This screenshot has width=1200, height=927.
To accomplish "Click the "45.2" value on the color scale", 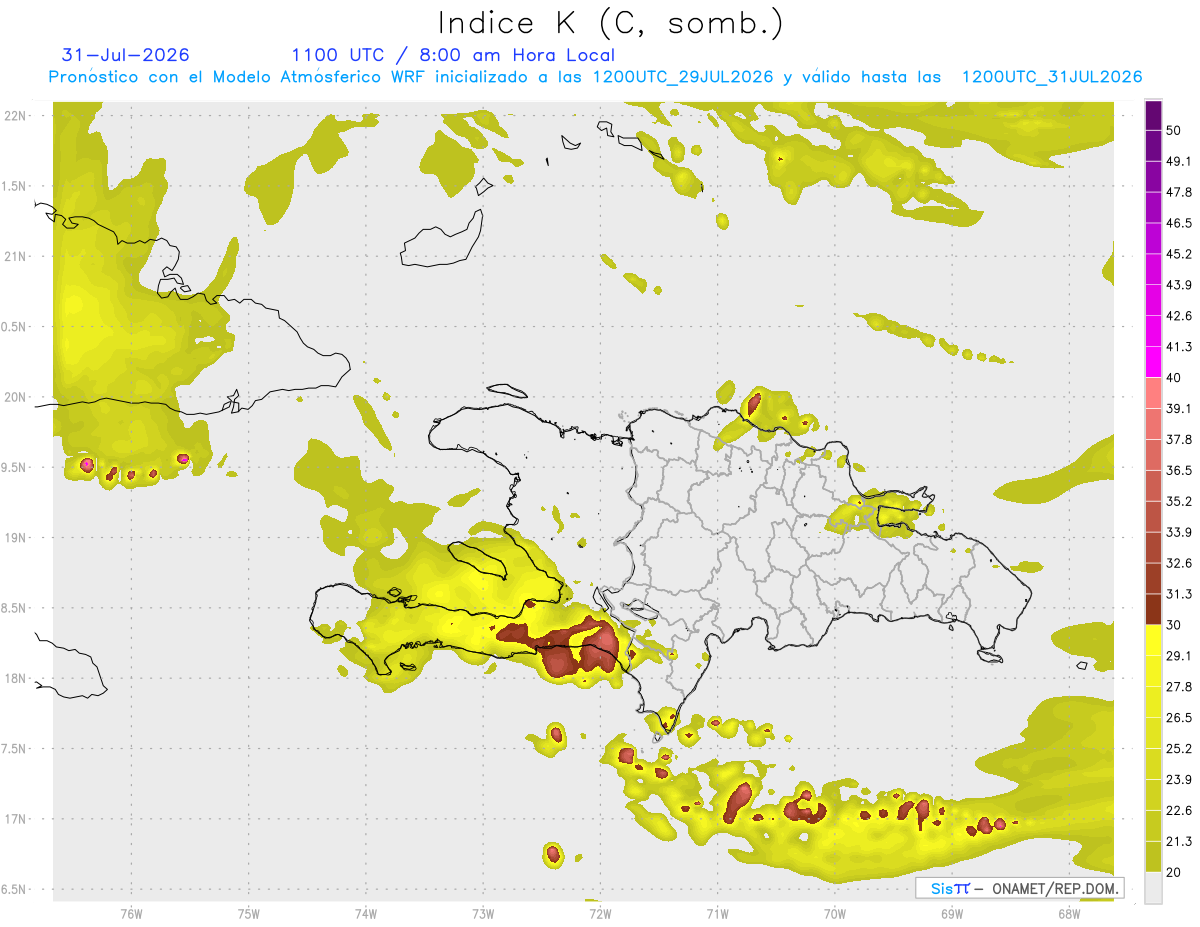I will [1179, 254].
